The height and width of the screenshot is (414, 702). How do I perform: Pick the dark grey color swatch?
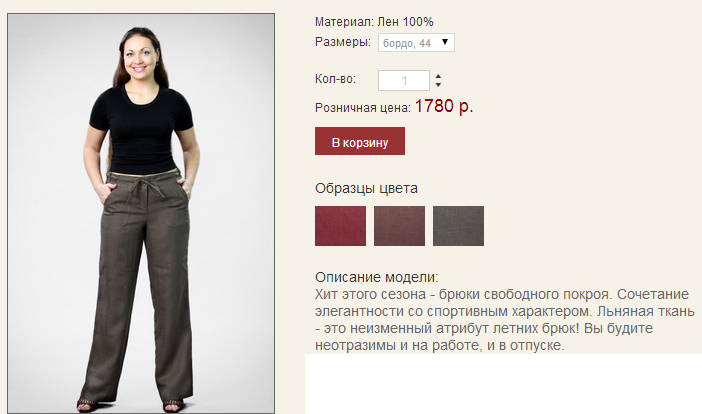pyautogui.click(x=458, y=226)
